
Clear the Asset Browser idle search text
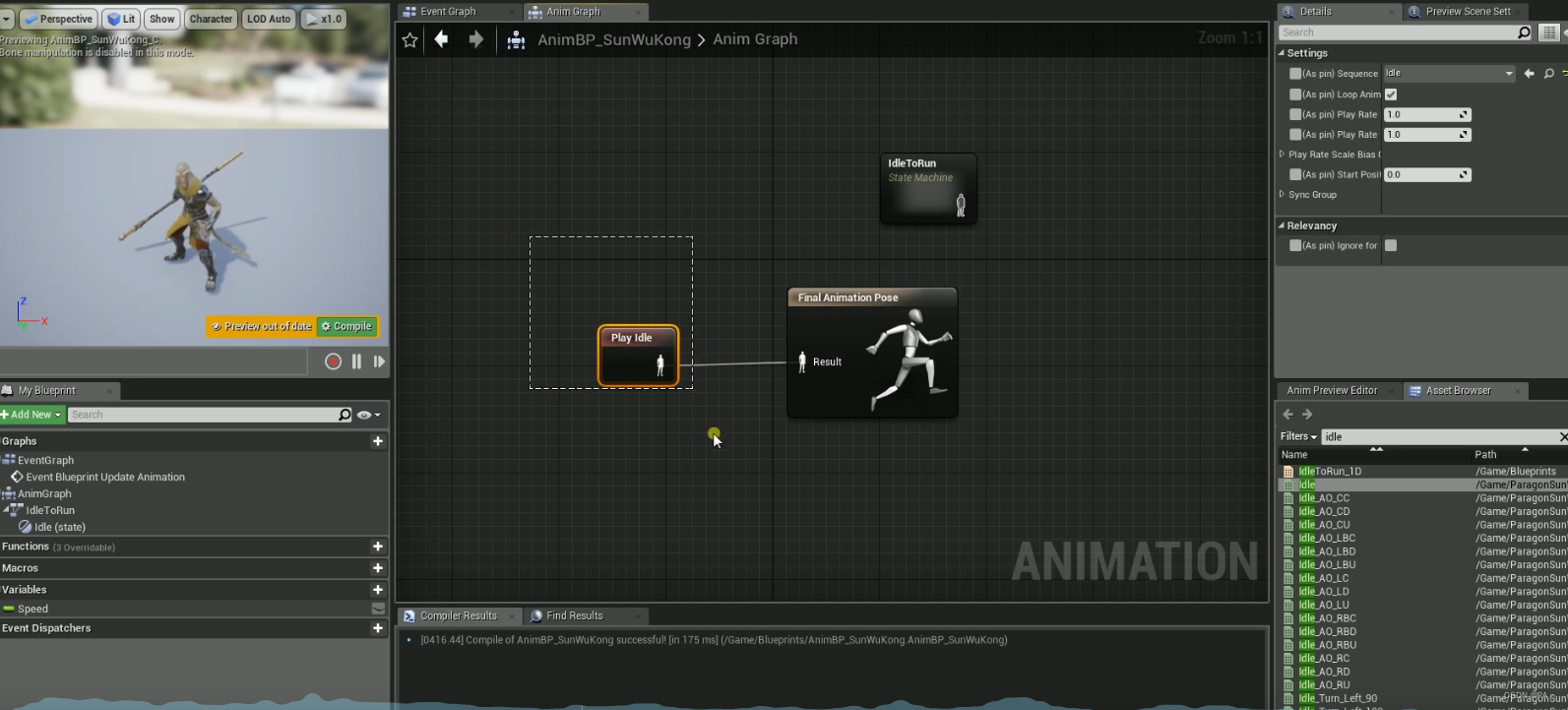(x=1563, y=436)
